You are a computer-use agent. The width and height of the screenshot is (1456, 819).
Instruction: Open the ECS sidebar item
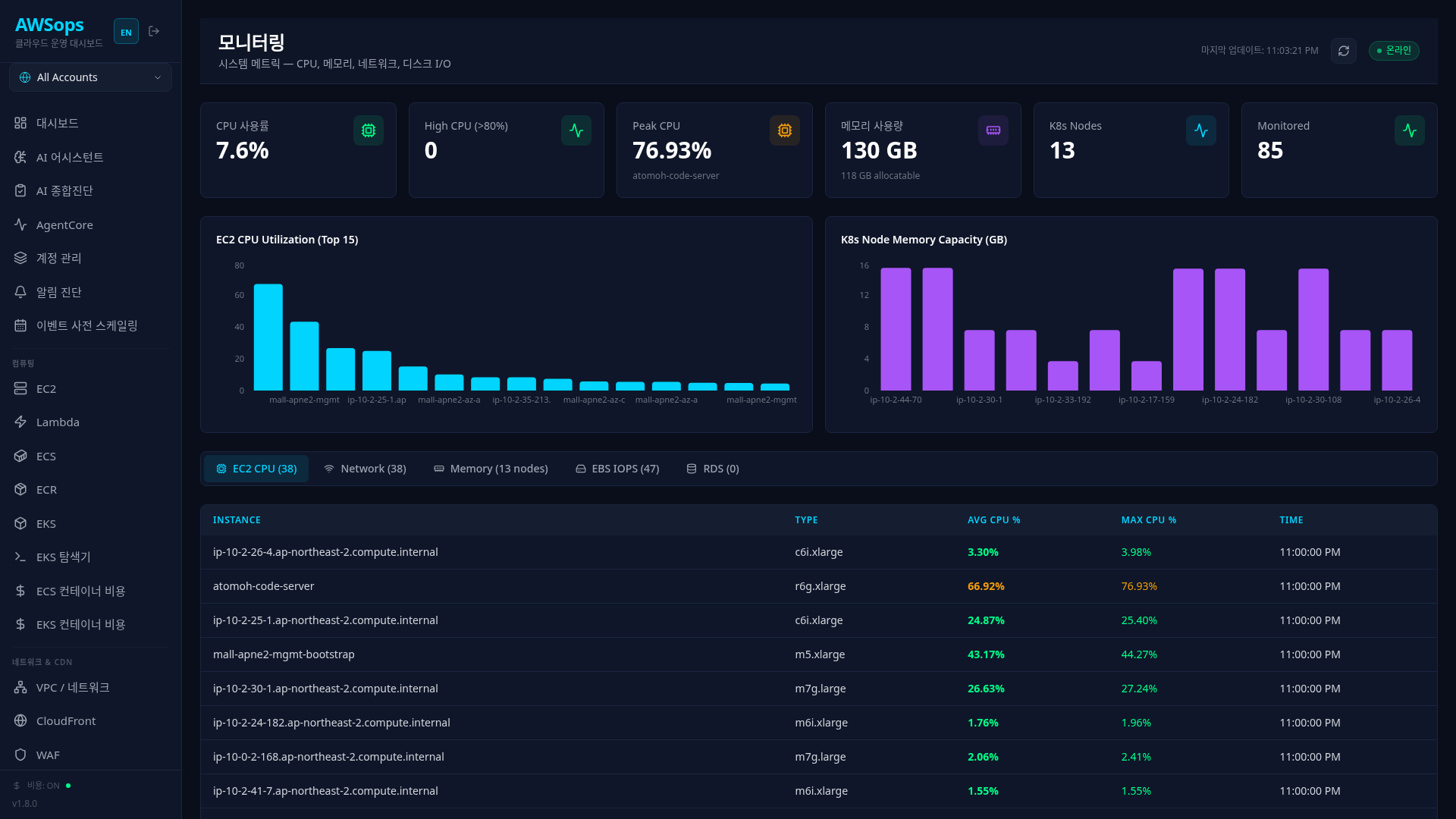90,456
